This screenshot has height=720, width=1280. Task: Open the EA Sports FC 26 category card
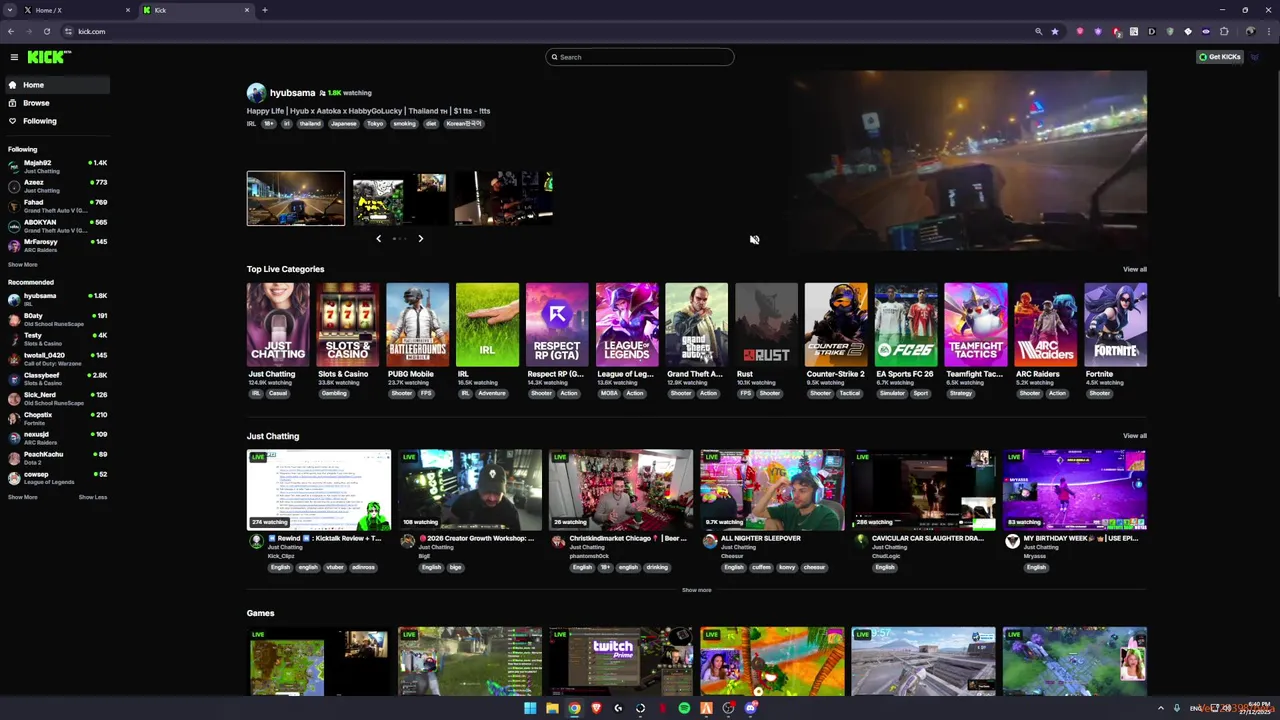point(906,325)
